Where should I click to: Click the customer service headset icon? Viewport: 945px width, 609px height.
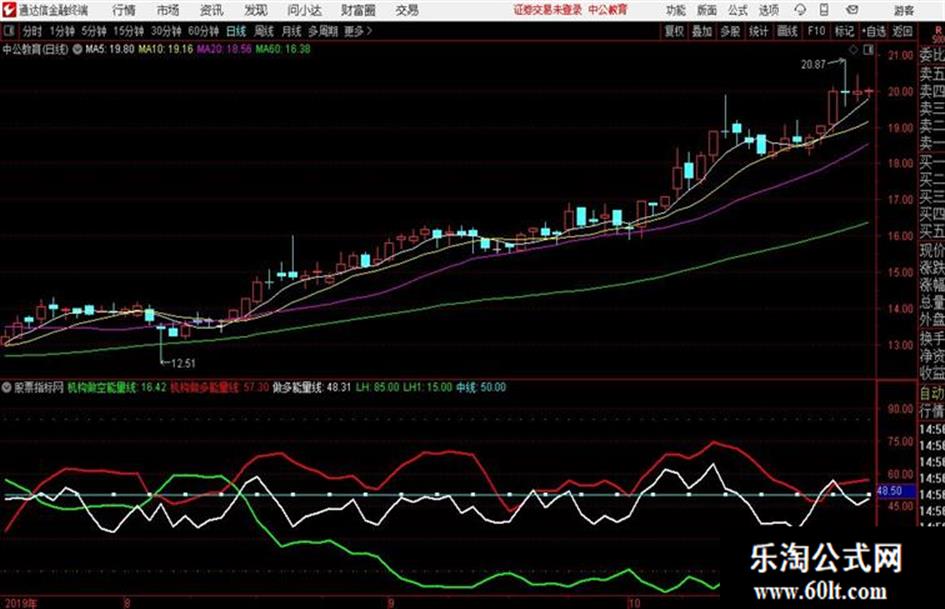coord(800,10)
